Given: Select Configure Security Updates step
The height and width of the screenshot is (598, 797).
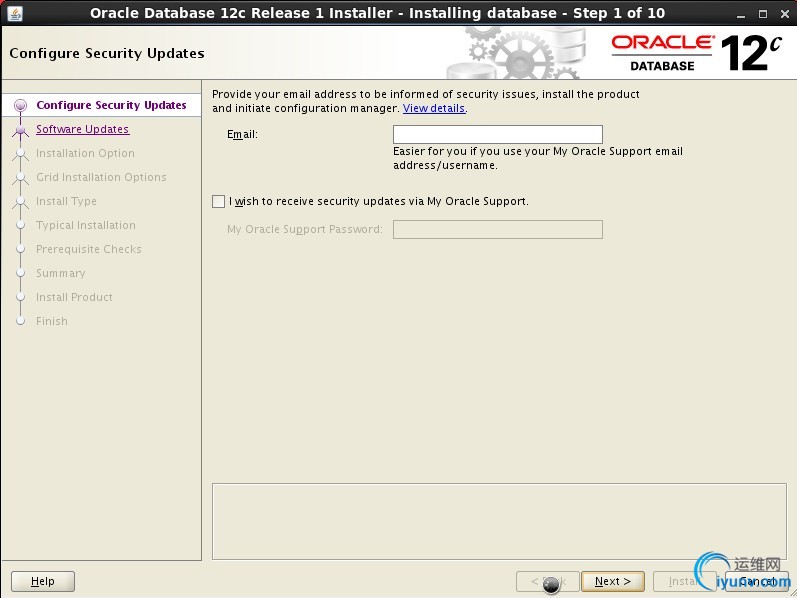Looking at the screenshot, I should pyautogui.click(x=111, y=105).
